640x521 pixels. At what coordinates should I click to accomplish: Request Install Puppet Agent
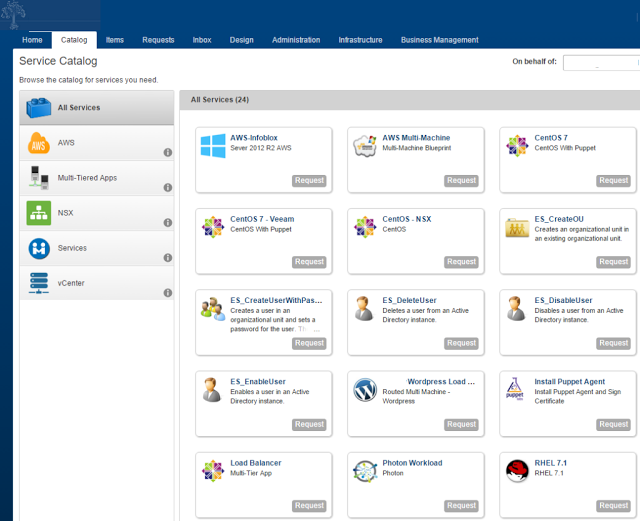(x=613, y=425)
